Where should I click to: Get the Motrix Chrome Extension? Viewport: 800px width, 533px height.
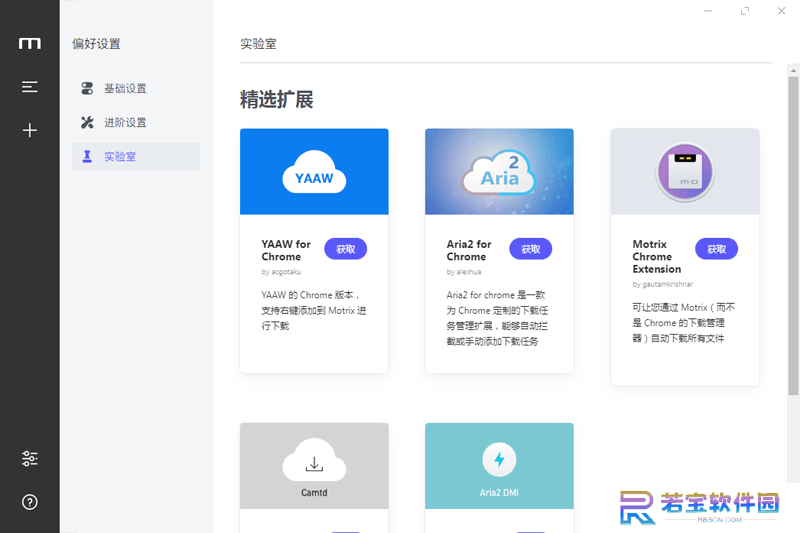716,249
